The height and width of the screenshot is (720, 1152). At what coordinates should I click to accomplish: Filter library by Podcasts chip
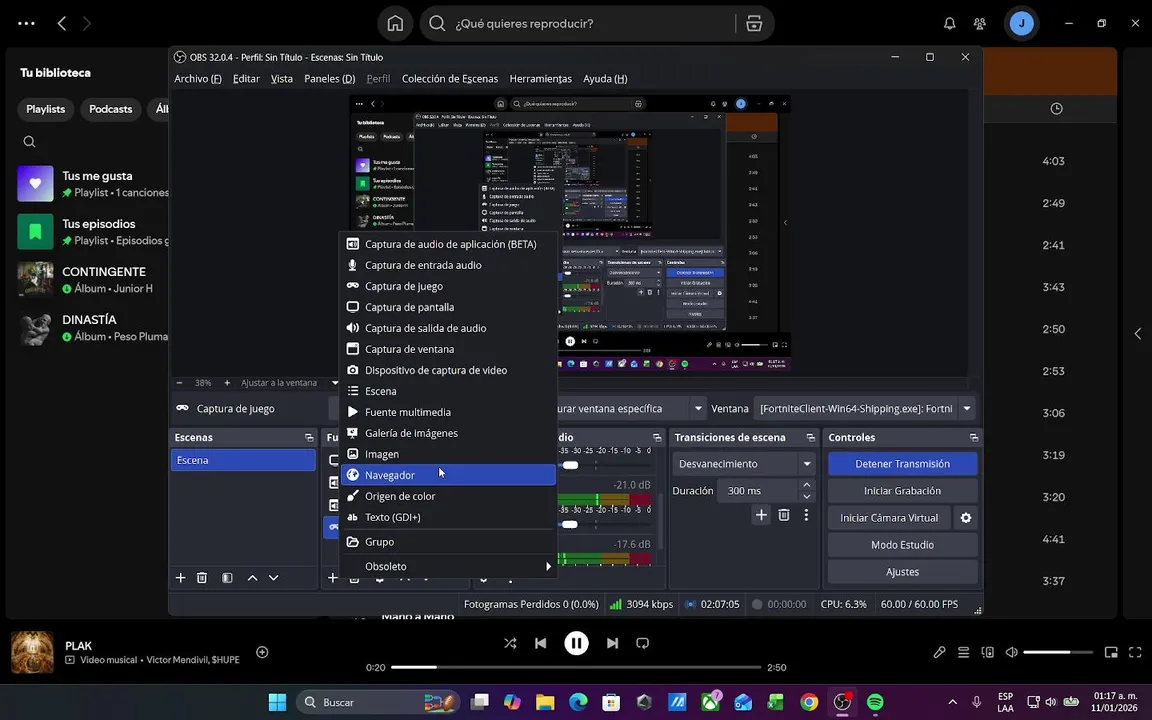(x=111, y=109)
